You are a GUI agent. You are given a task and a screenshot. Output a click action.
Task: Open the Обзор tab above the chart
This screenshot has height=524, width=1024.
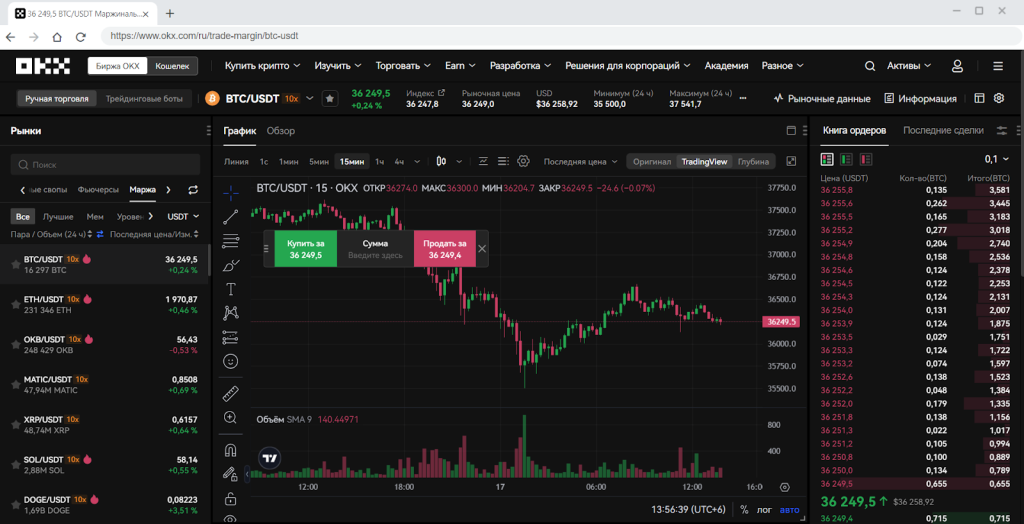[x=281, y=131]
